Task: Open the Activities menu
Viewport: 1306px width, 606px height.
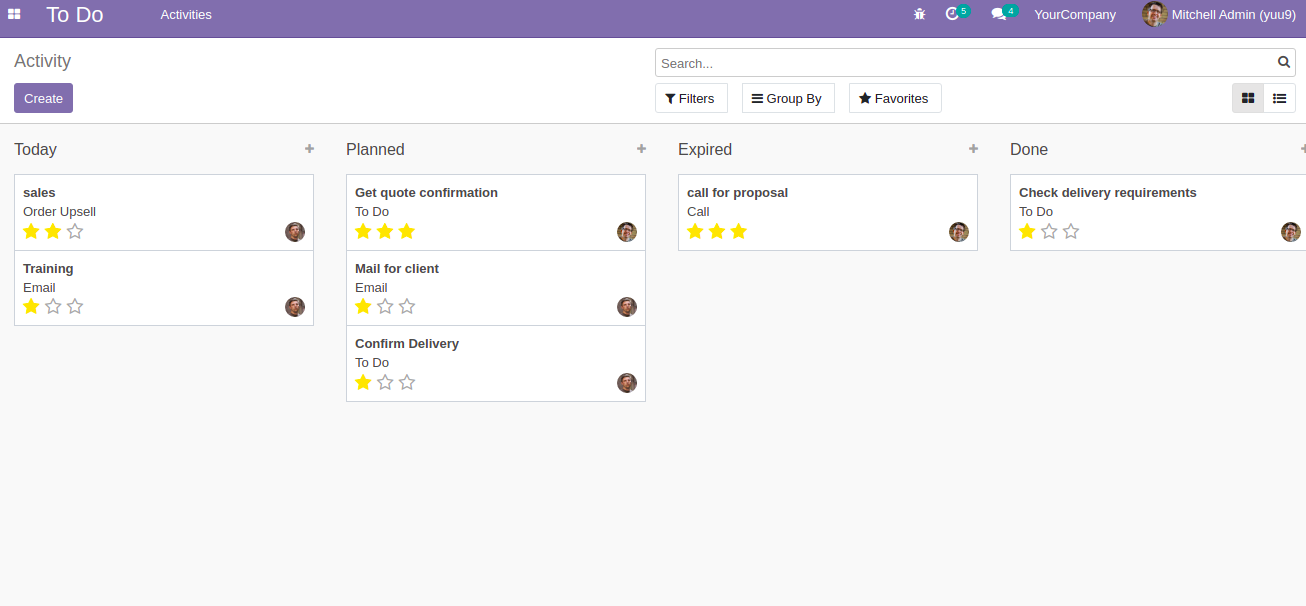Action: pyautogui.click(x=186, y=14)
